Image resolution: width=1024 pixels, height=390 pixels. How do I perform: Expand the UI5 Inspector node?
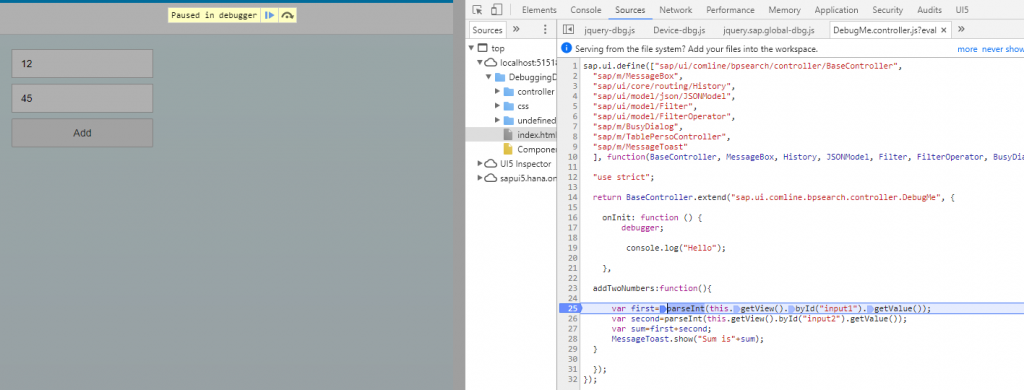480,163
